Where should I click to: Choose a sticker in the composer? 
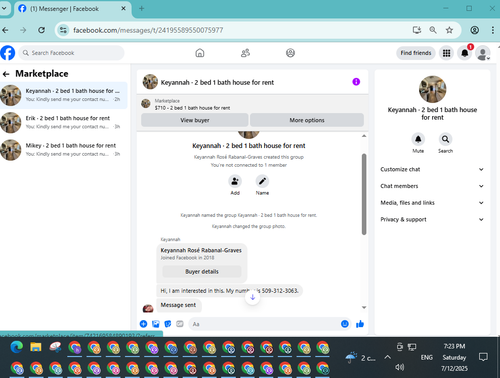pyautogui.click(x=168, y=324)
